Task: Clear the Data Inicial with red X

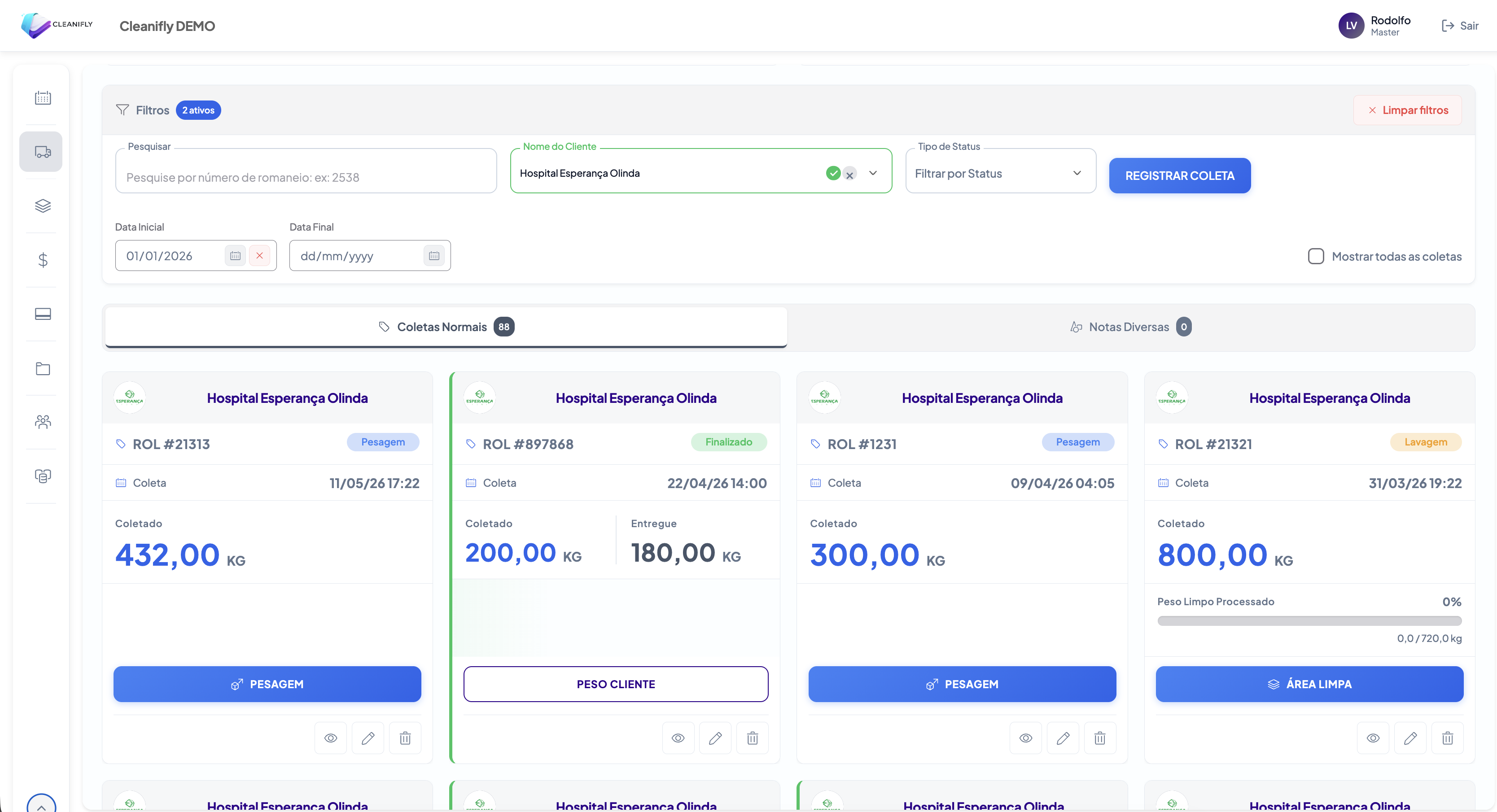Action: (259, 256)
